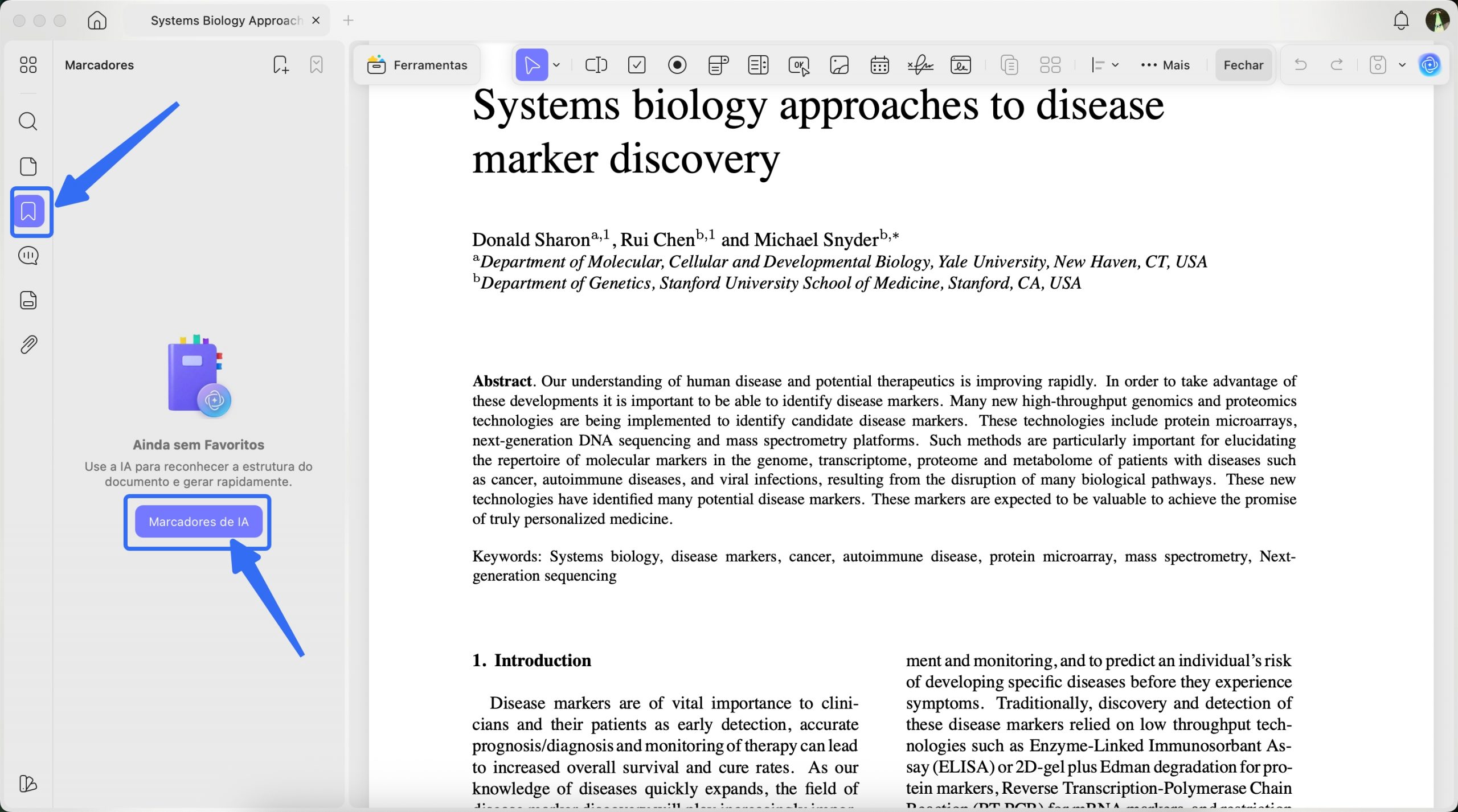Click the Marcadores de IA button
Viewport: 1458px width, 812px height.
198,521
